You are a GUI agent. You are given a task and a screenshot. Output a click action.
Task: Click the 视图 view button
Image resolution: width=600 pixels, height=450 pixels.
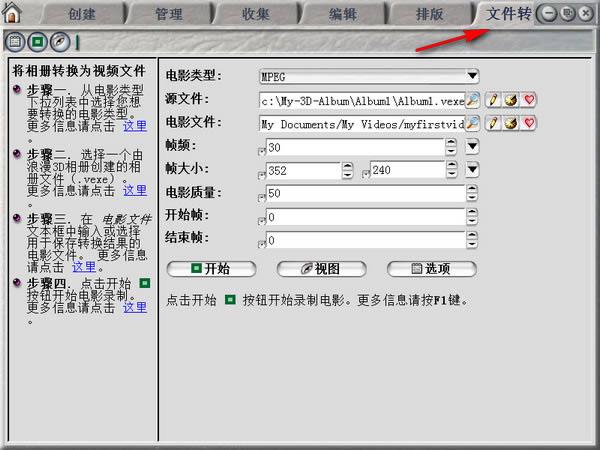(321, 269)
